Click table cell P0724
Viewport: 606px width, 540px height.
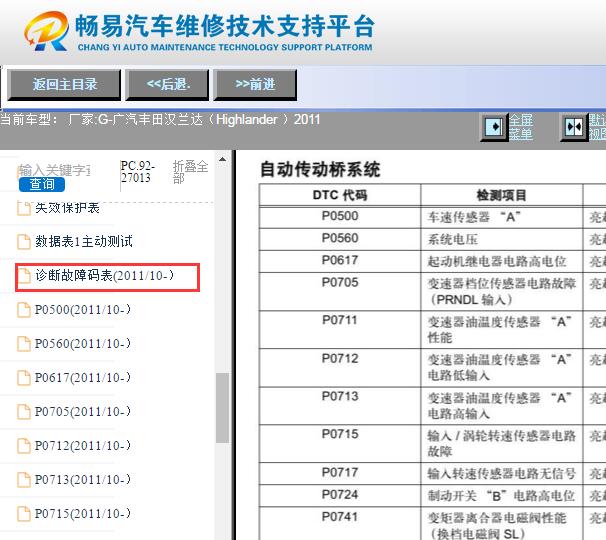tap(340, 495)
